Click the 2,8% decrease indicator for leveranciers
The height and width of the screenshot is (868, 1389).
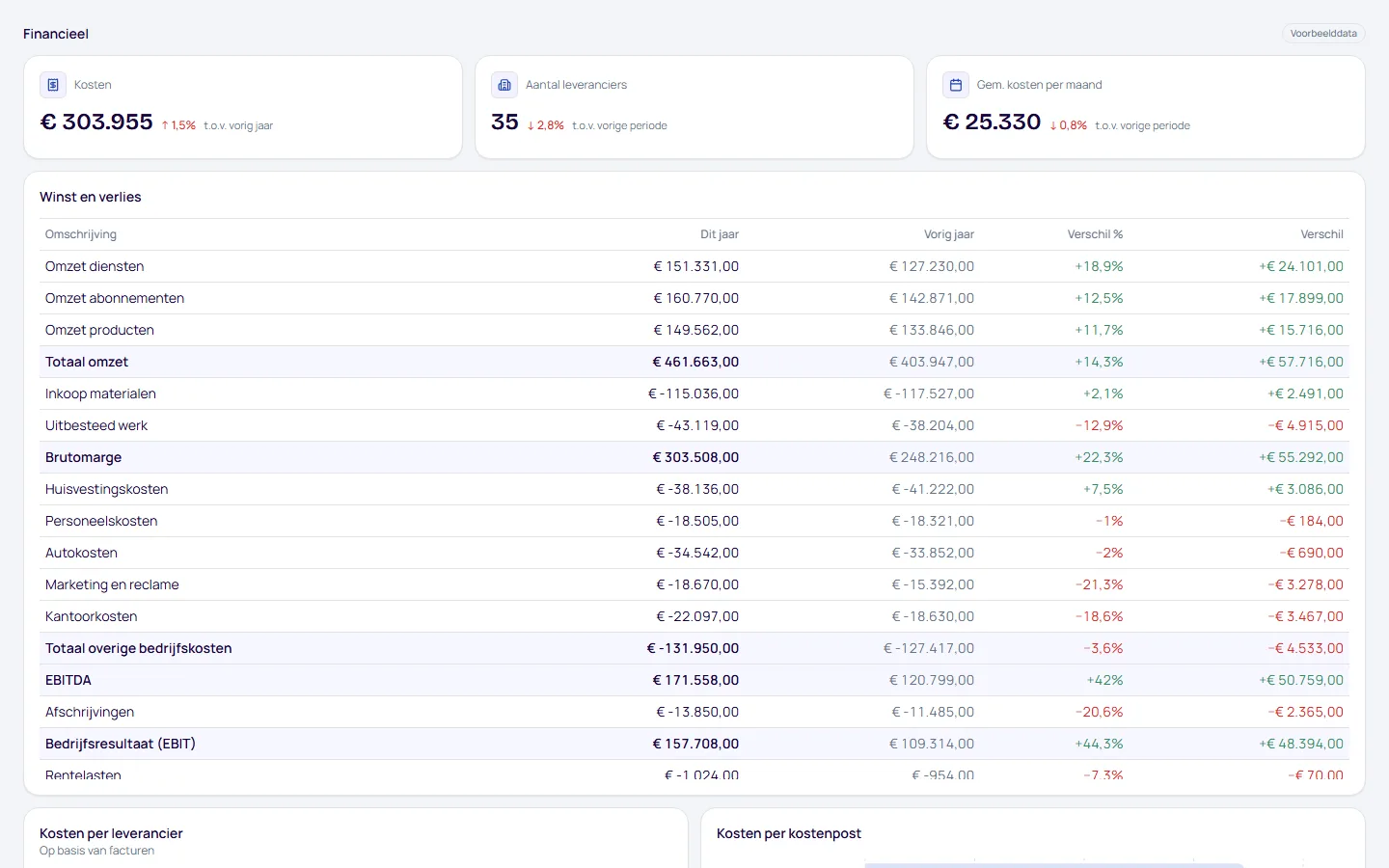[x=546, y=125]
